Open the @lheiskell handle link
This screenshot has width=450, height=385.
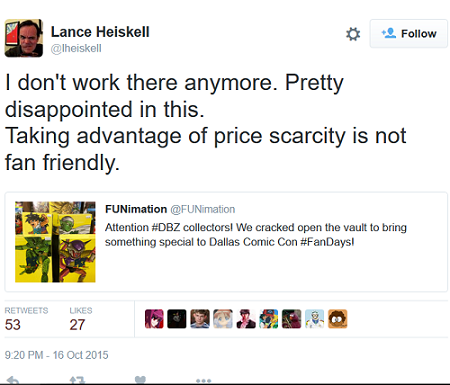coord(76,48)
